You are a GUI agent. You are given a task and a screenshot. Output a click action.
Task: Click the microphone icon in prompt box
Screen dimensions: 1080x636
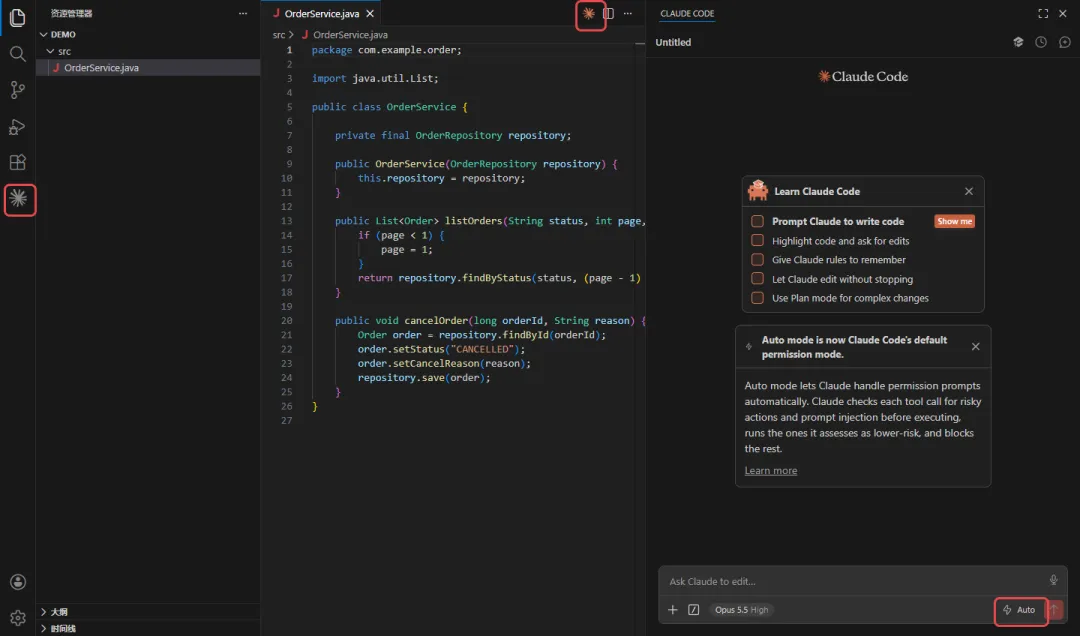(1053, 580)
